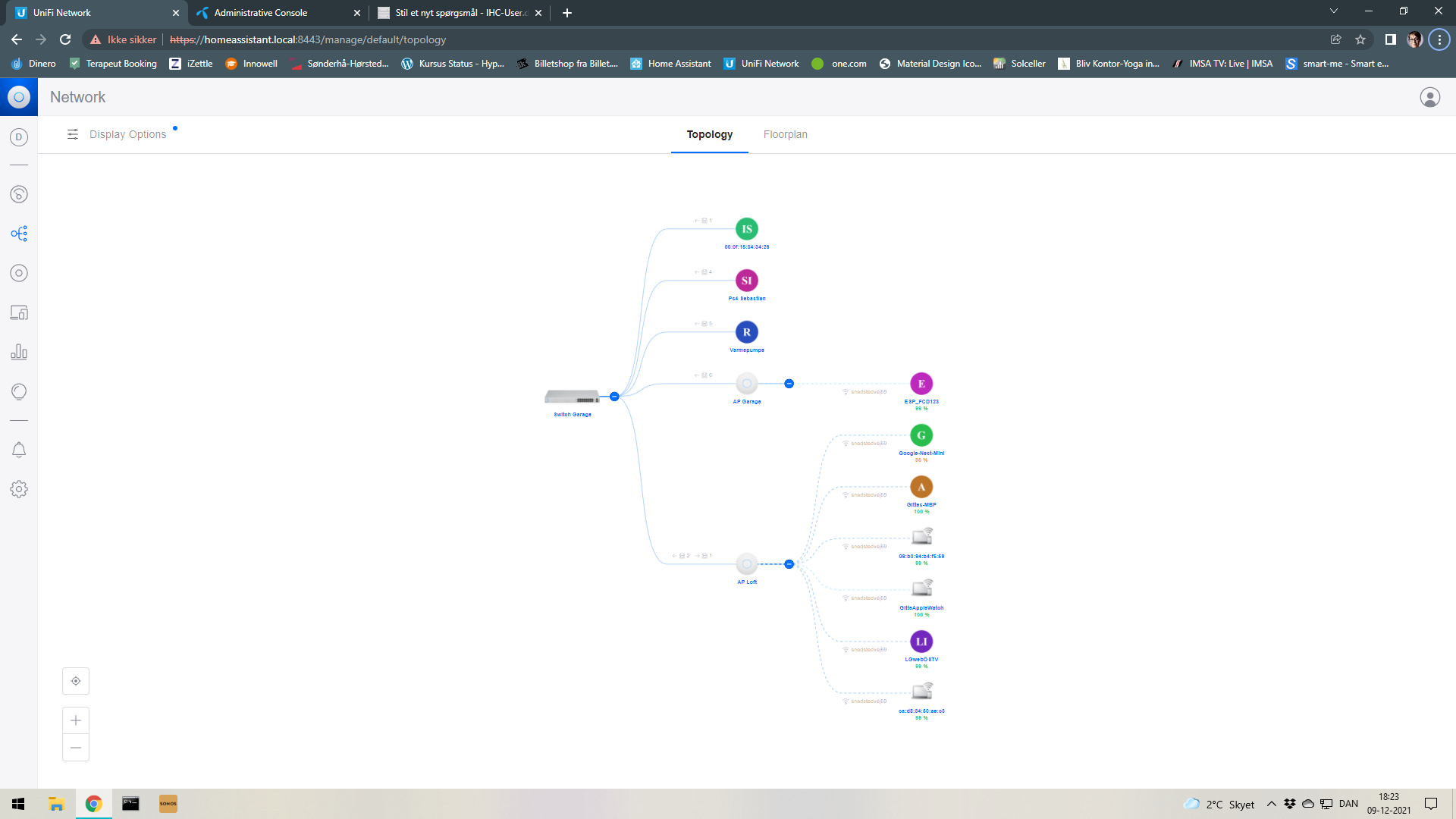Image resolution: width=1456 pixels, height=819 pixels.
Task: Open the insights lightbulb icon
Action: [19, 391]
